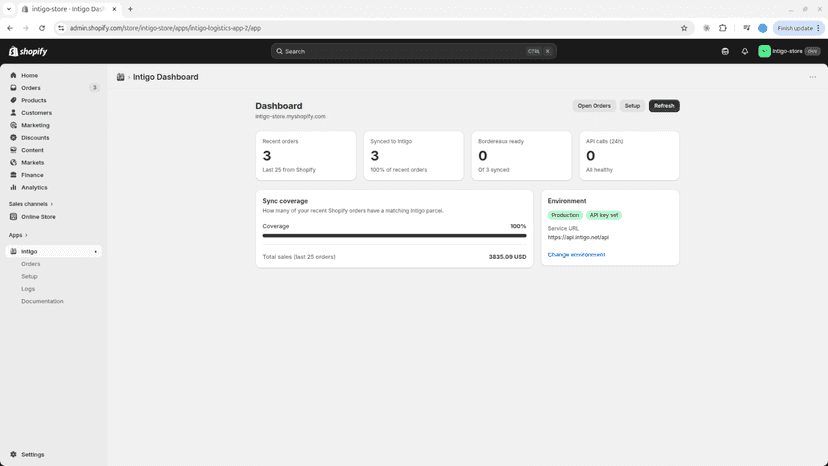Click the Content sidebar icon
Screen dimensions: 828x466
[x=13, y=150]
